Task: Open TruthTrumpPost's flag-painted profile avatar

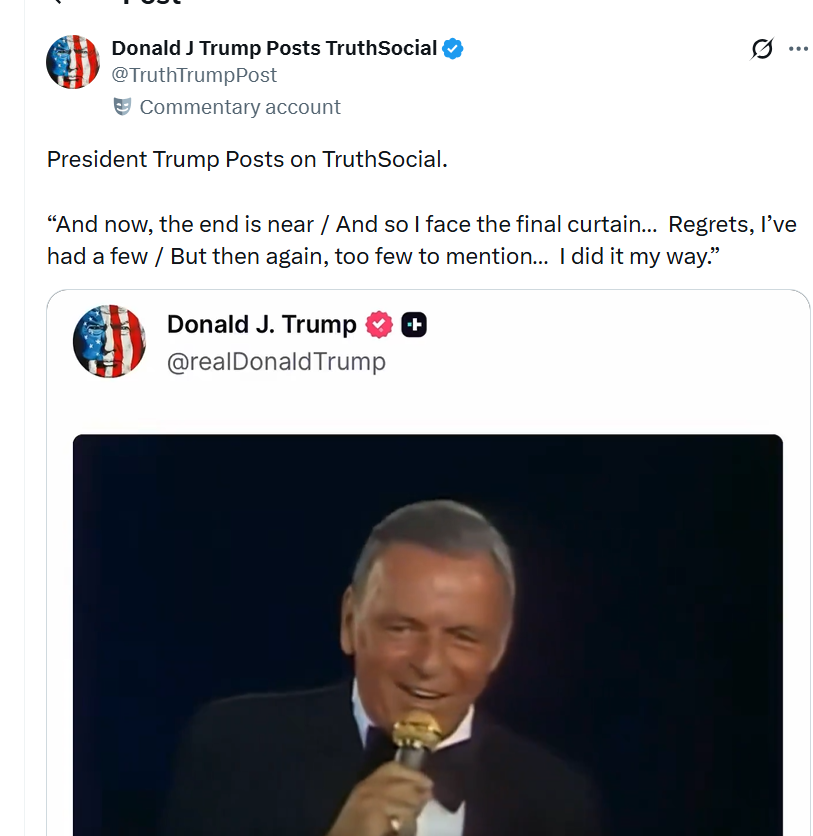Action: [x=73, y=61]
